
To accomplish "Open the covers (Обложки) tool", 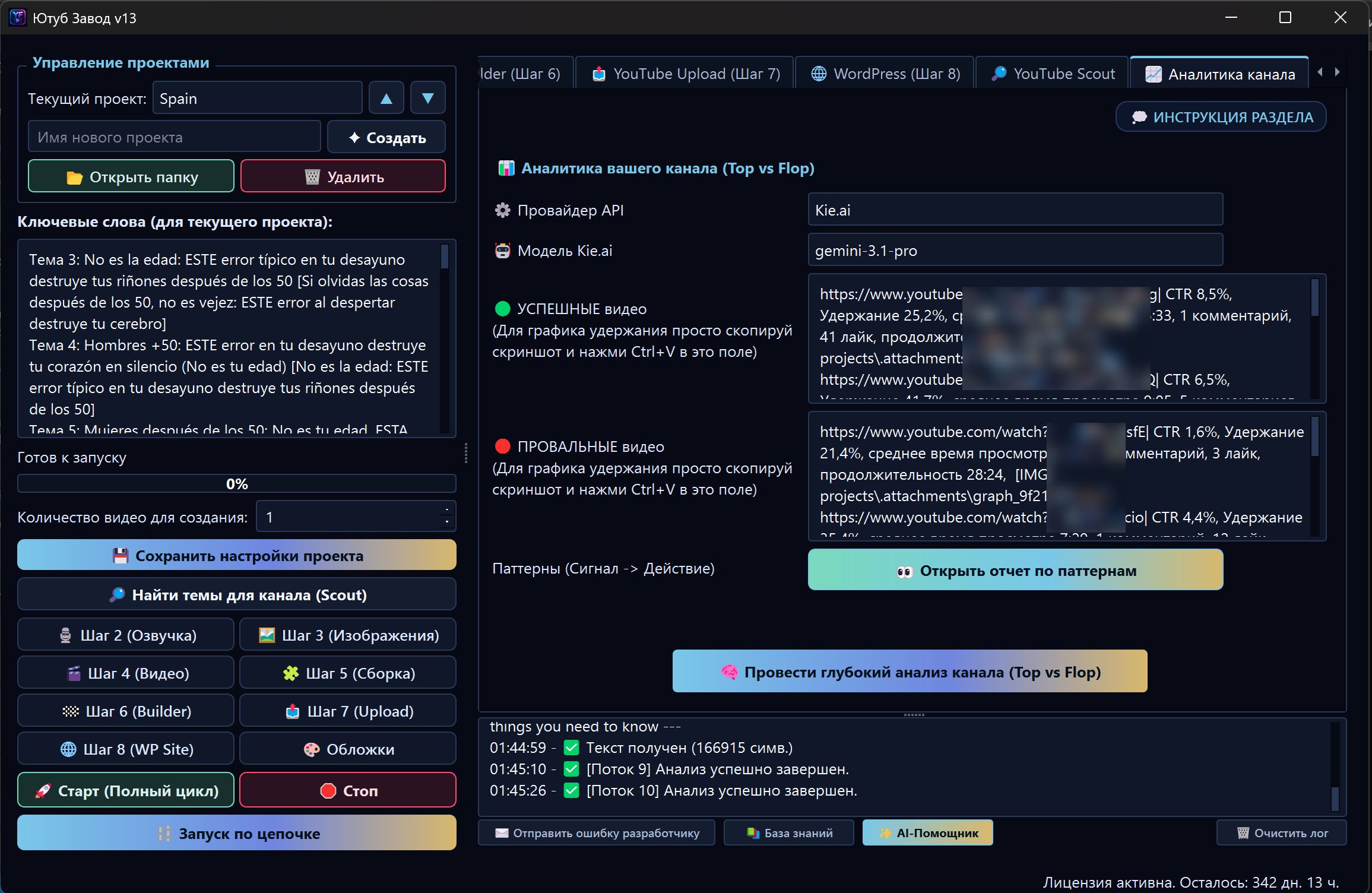I will [348, 749].
